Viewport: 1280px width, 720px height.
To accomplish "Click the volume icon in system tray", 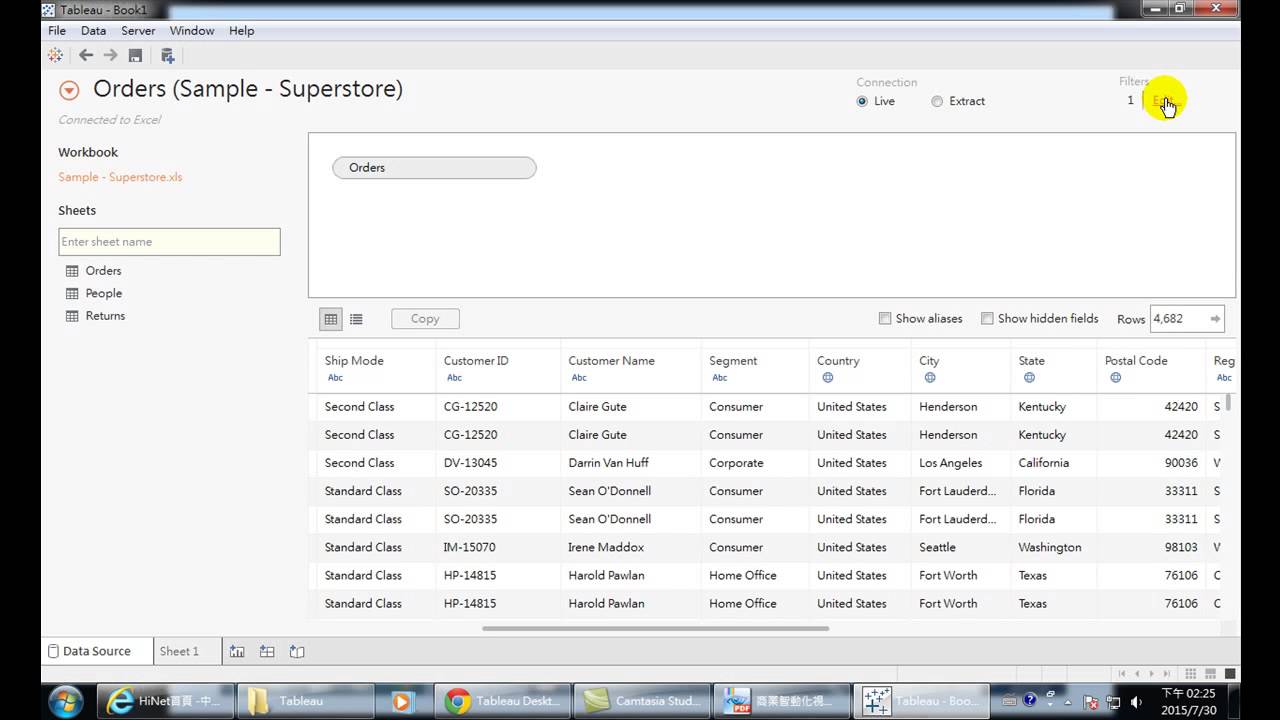I will [1137, 701].
